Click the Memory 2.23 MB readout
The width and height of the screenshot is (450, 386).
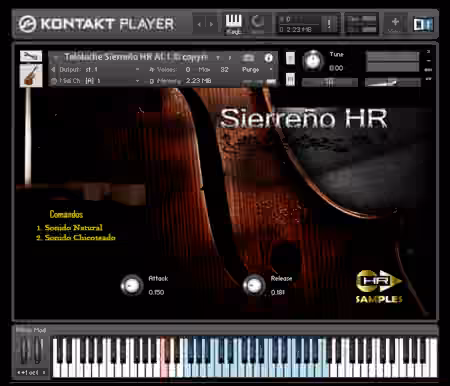tap(198, 81)
